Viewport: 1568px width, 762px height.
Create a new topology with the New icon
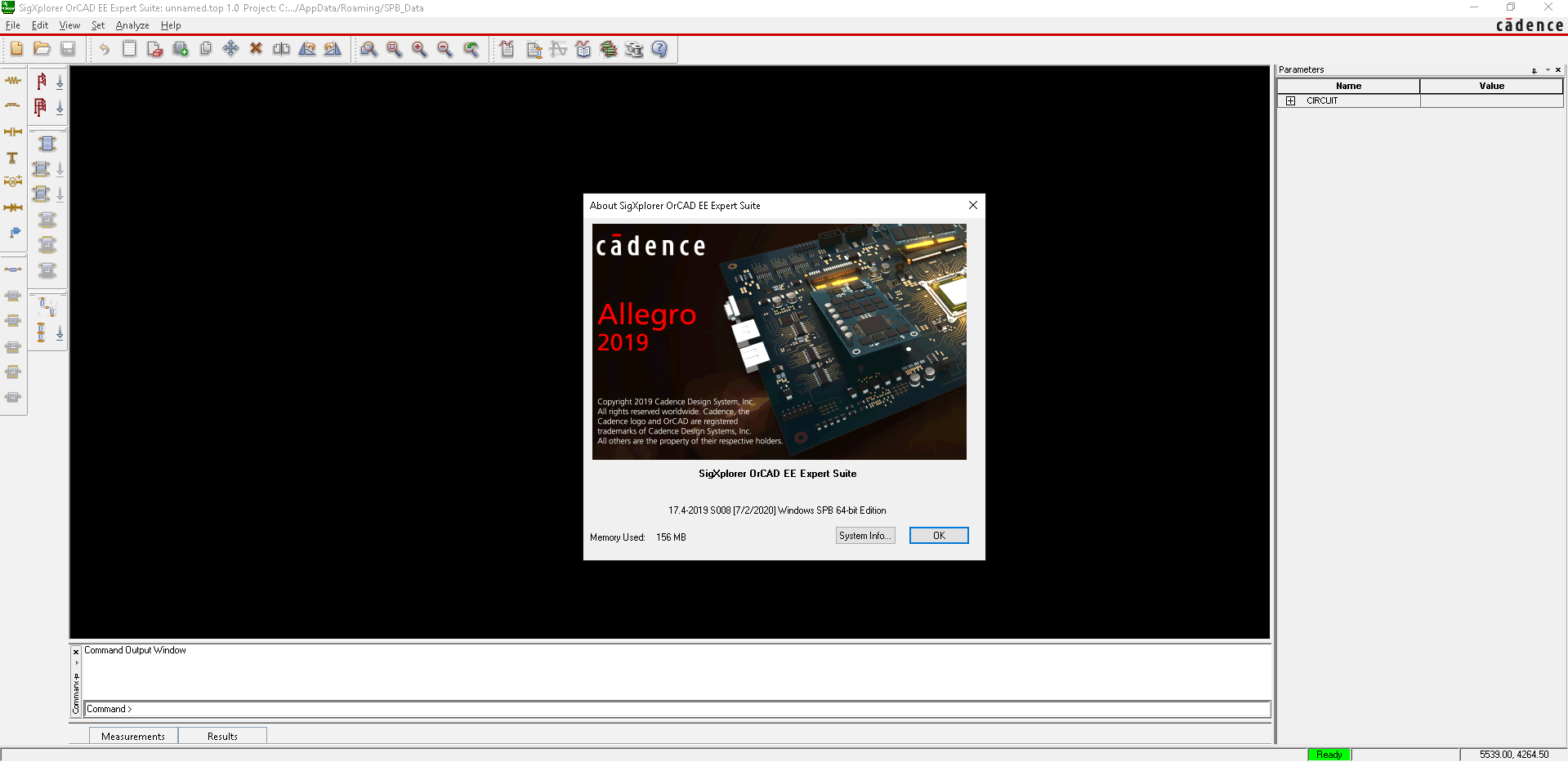click(x=16, y=49)
